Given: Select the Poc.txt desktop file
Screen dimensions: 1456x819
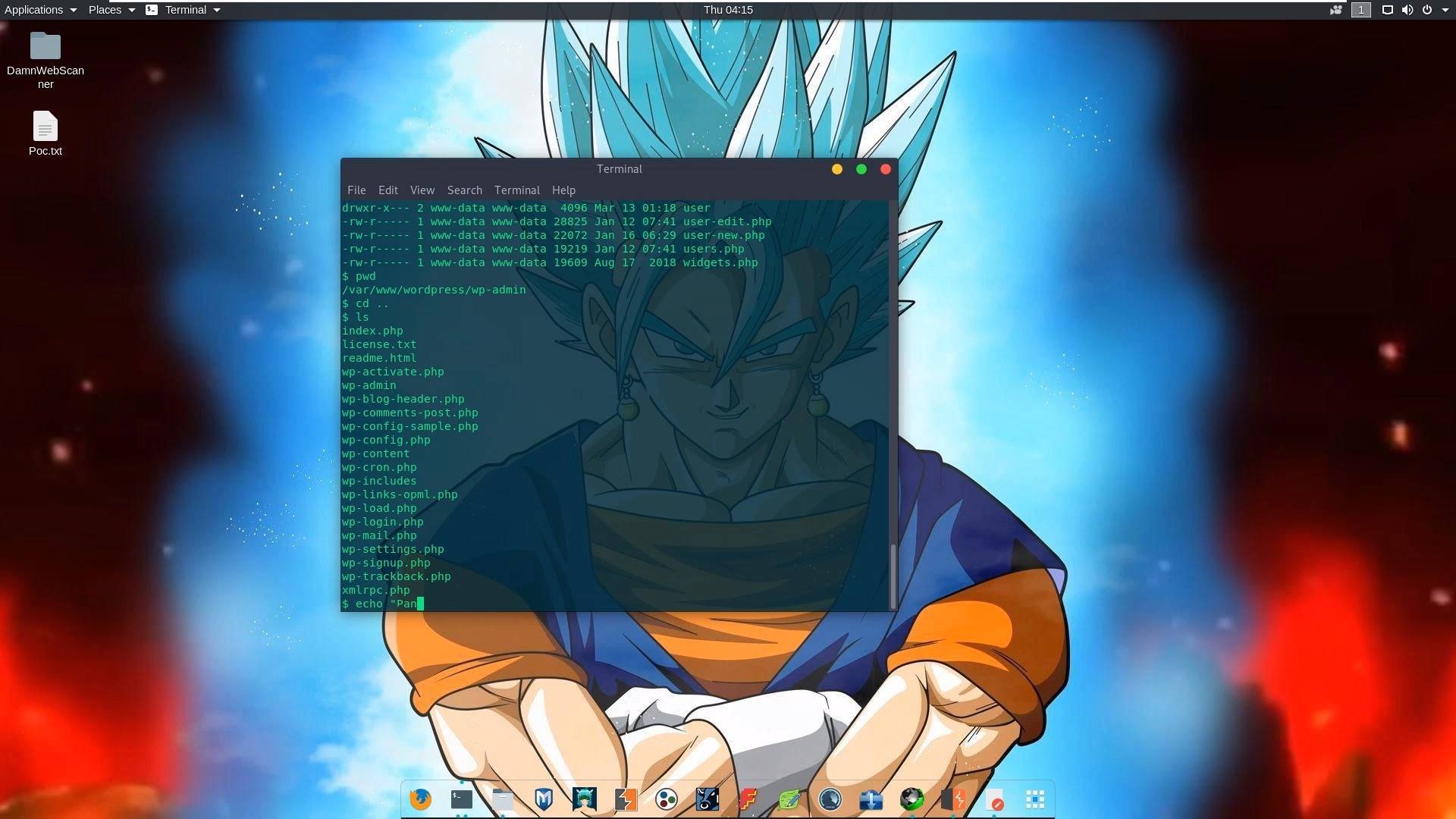Looking at the screenshot, I should pyautogui.click(x=45, y=134).
